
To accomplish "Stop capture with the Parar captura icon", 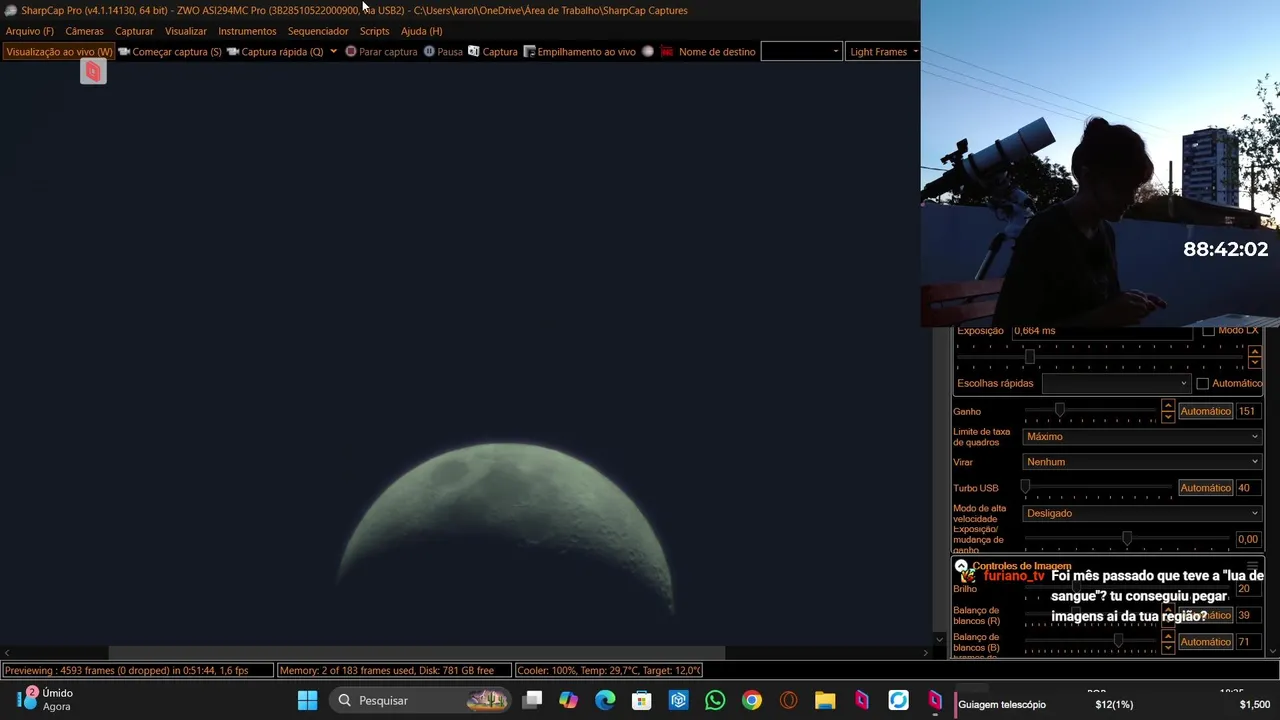I will [351, 51].
